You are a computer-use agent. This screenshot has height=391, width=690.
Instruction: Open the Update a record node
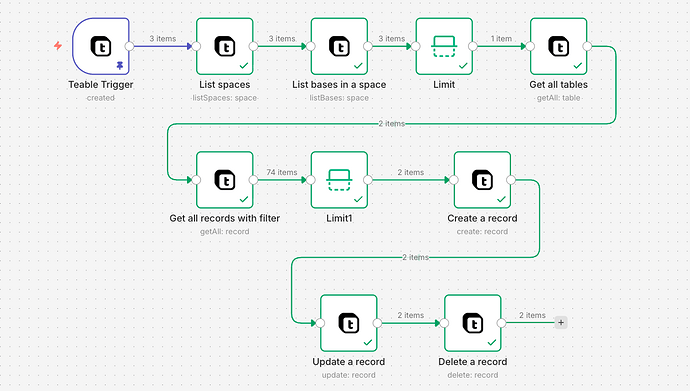pos(349,323)
